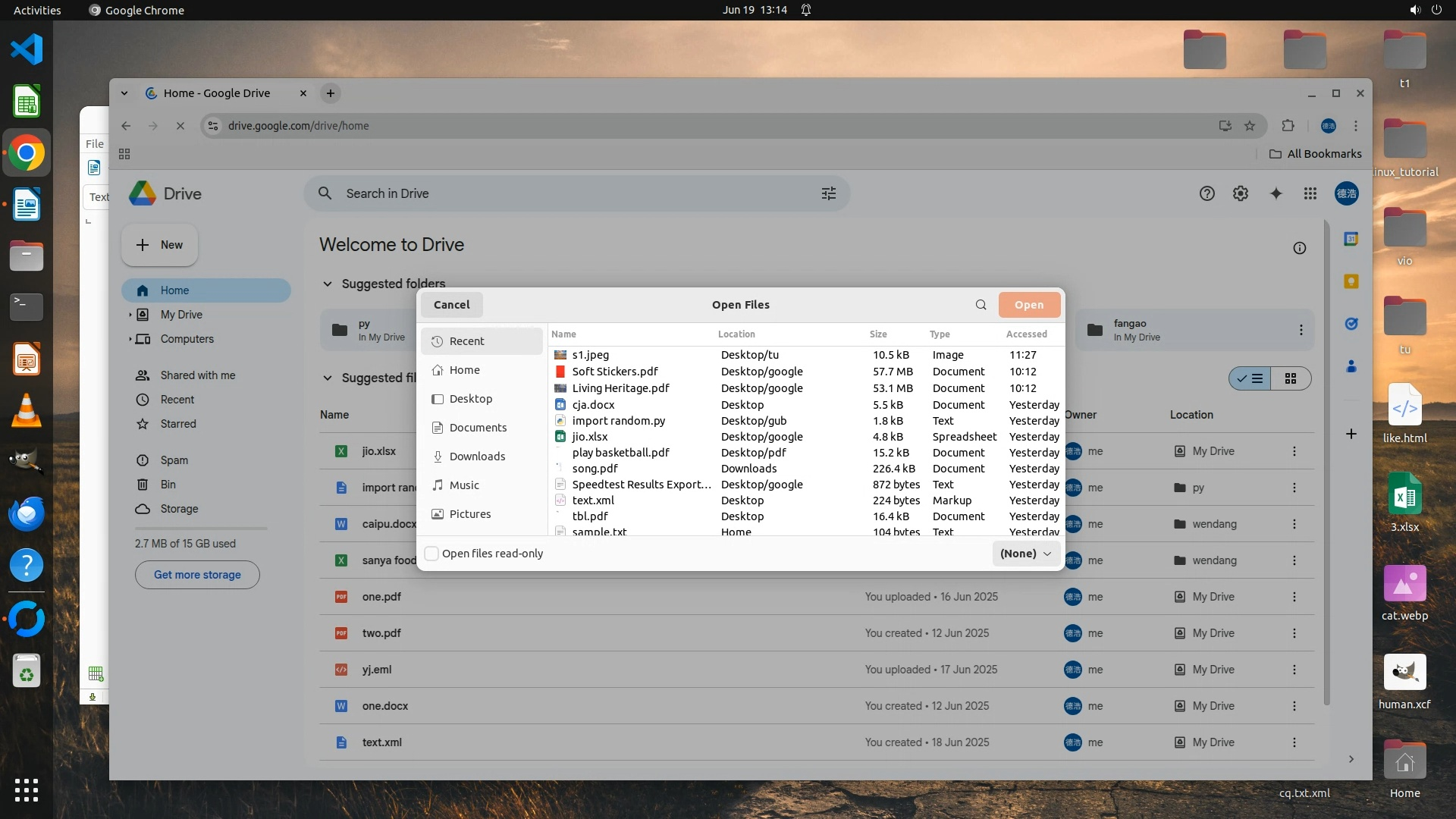Click the view details info icon
Viewport: 1456px width, 819px height.
pos(1300,248)
